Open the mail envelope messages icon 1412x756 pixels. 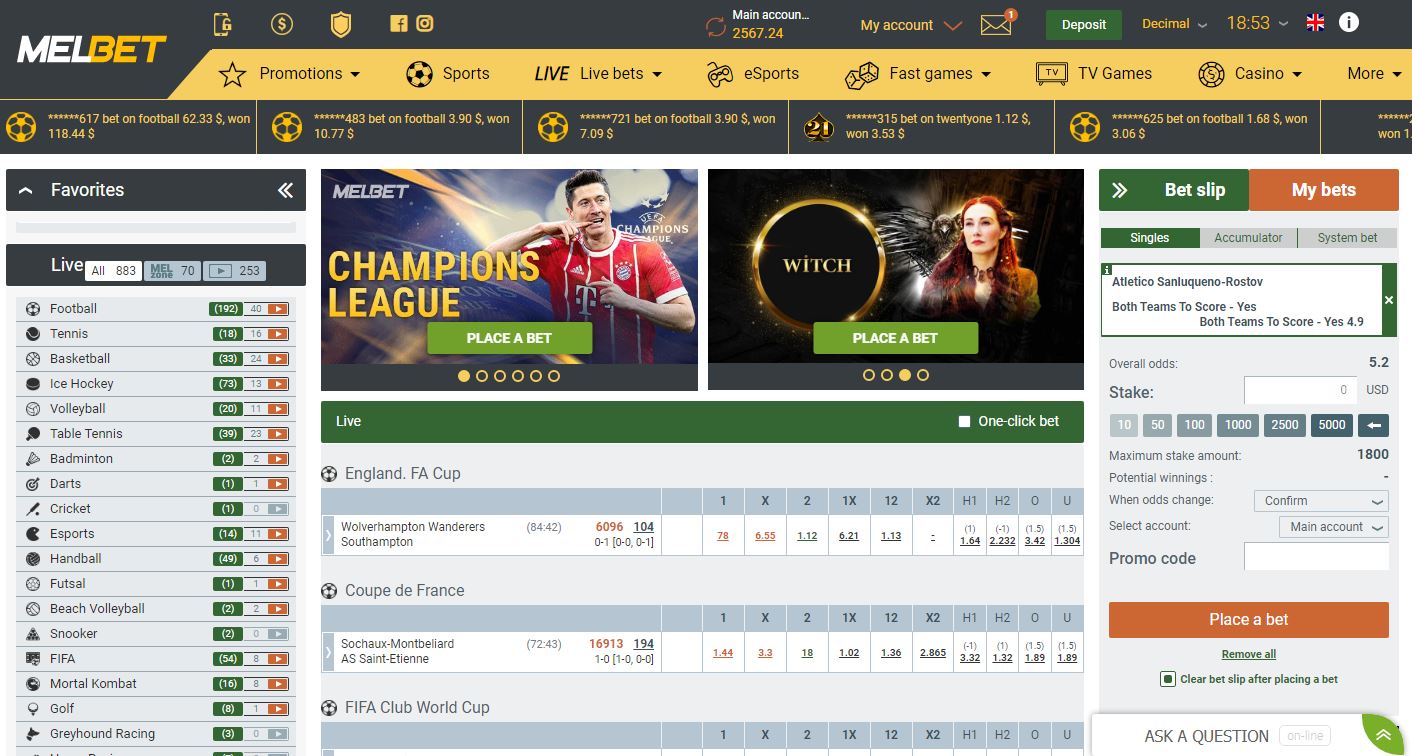click(996, 25)
